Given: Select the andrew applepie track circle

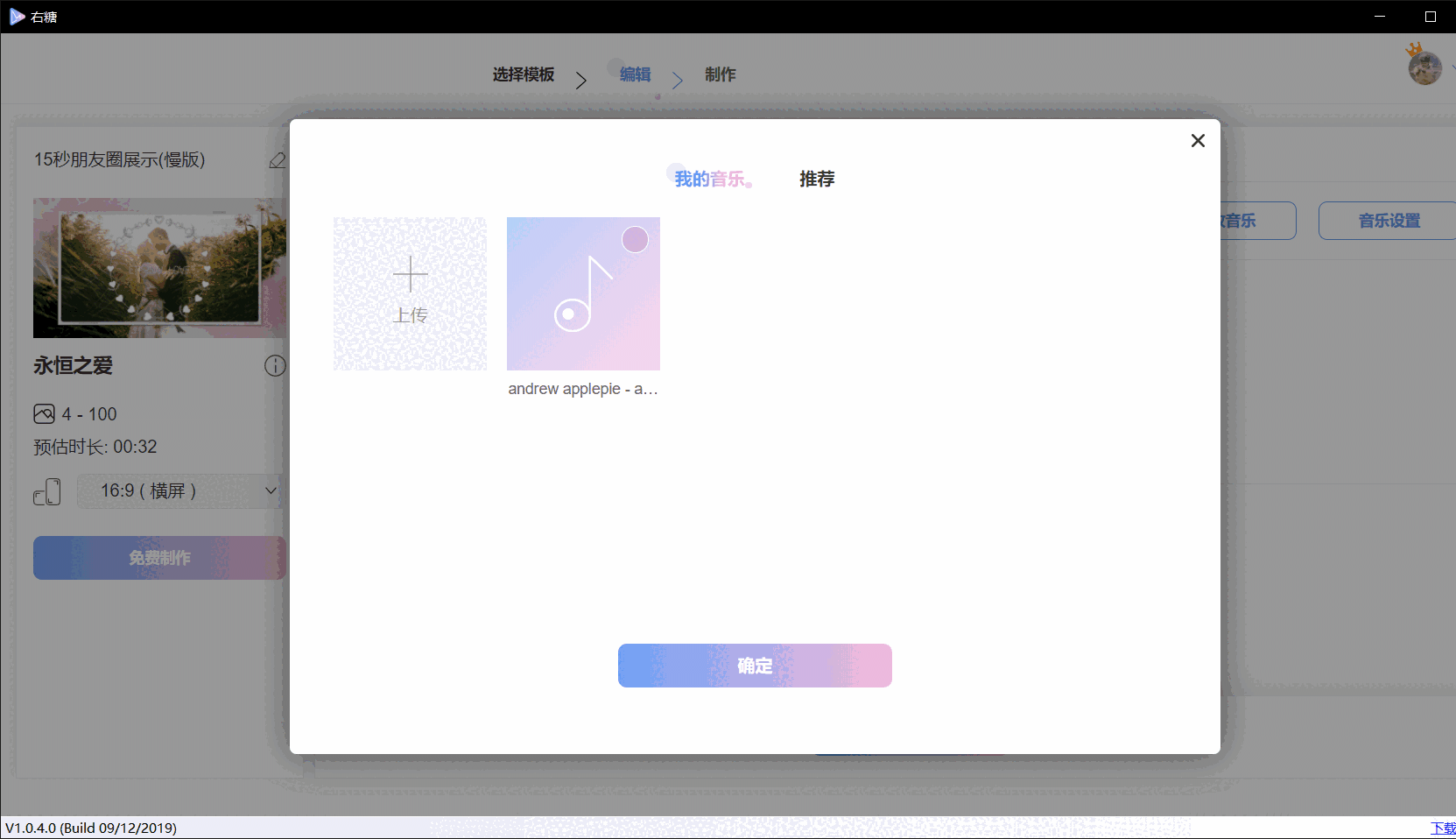Looking at the screenshot, I should [636, 240].
